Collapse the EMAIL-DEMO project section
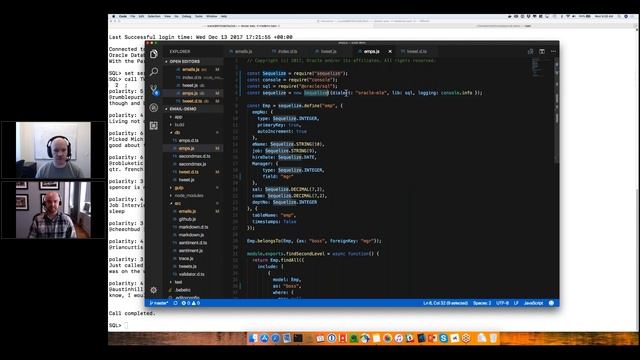 coord(193,109)
